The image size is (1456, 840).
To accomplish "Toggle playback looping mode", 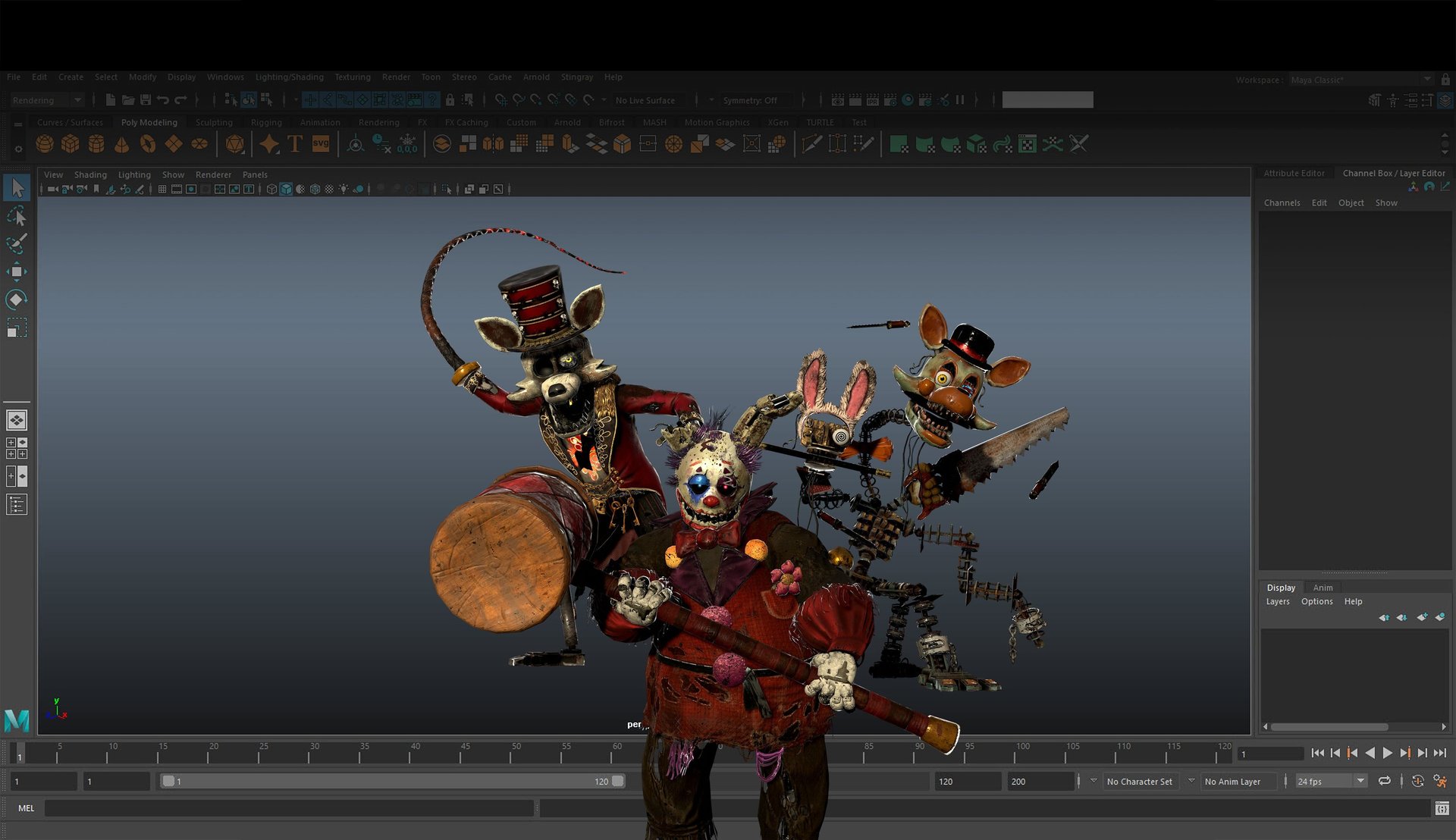I will coord(1385,781).
